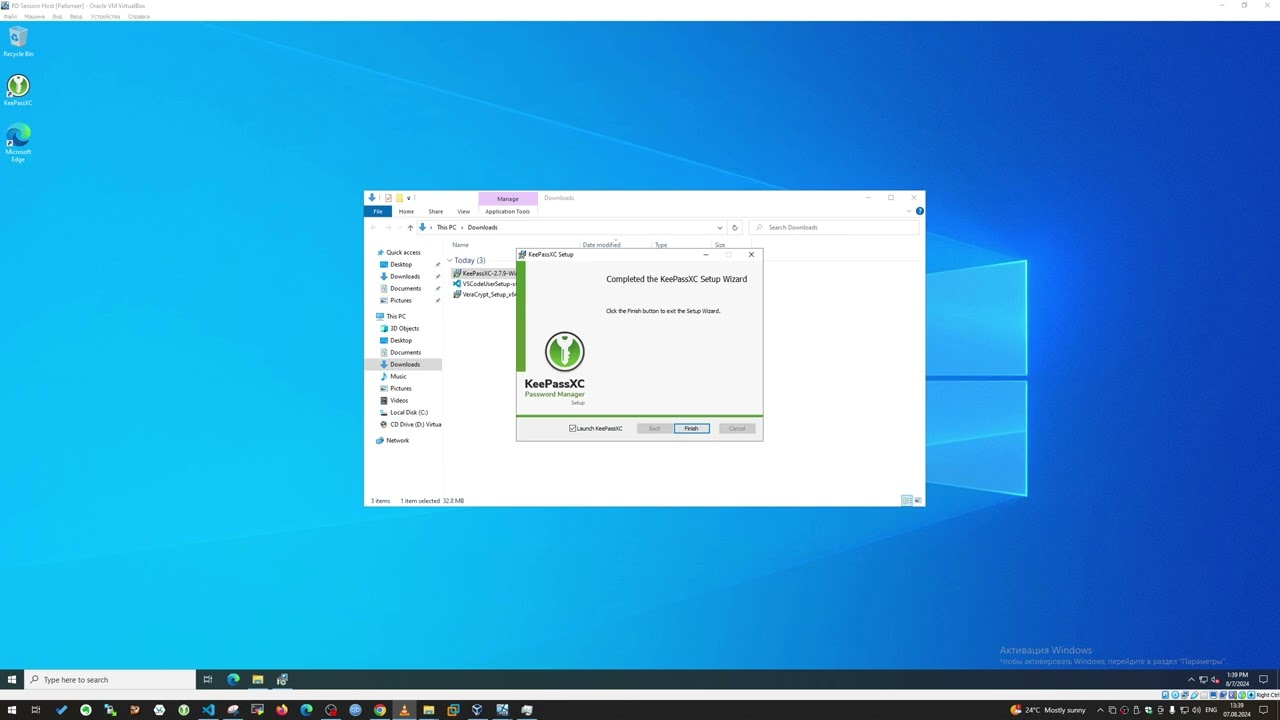Open Edge on the guest taskbar
This screenshot has height=720, width=1280.
(x=233, y=679)
